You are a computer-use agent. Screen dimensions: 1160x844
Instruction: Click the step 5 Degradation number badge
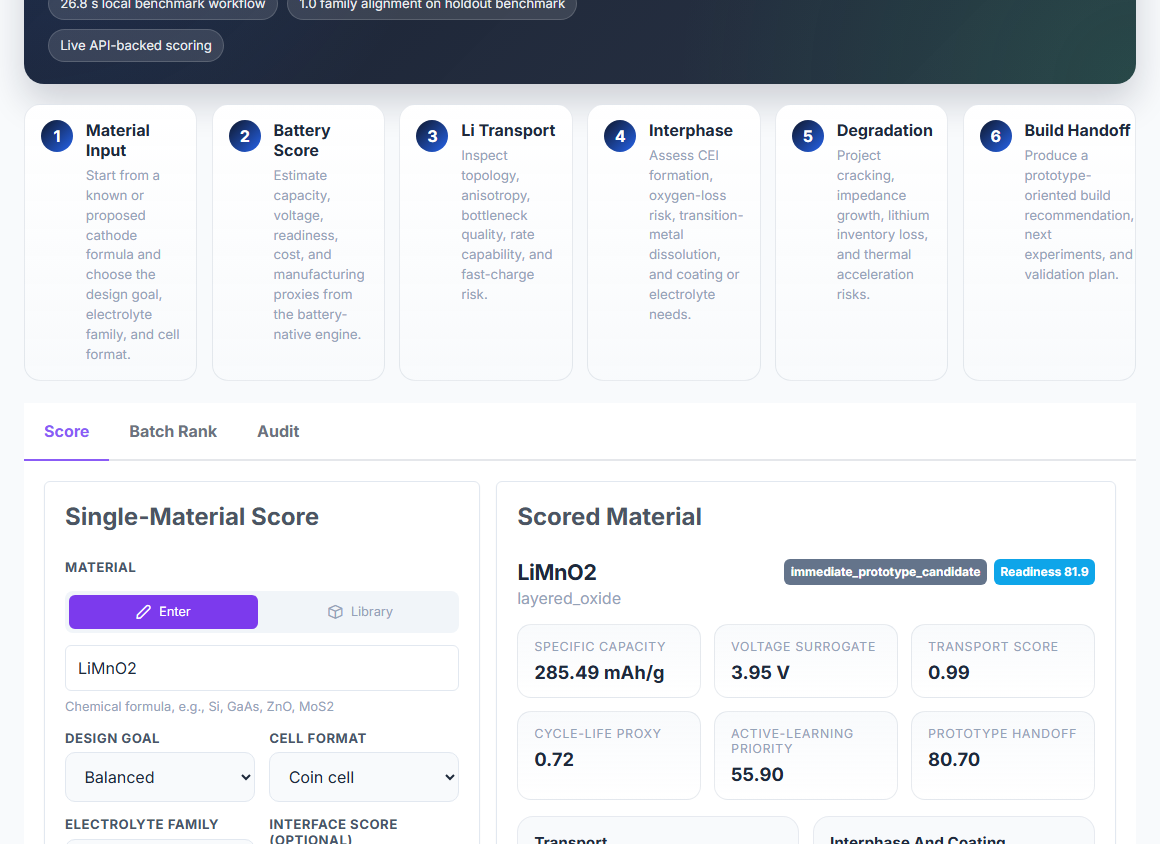coord(808,136)
